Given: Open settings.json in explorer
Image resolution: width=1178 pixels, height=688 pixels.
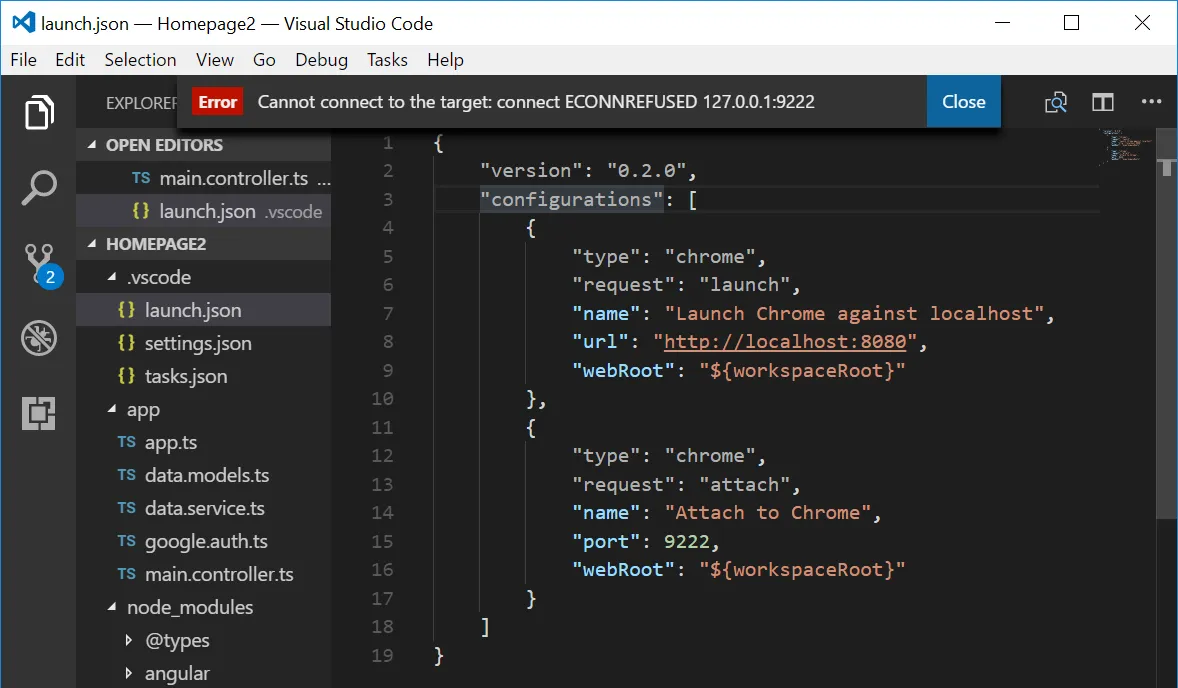Looking at the screenshot, I should click(204, 343).
